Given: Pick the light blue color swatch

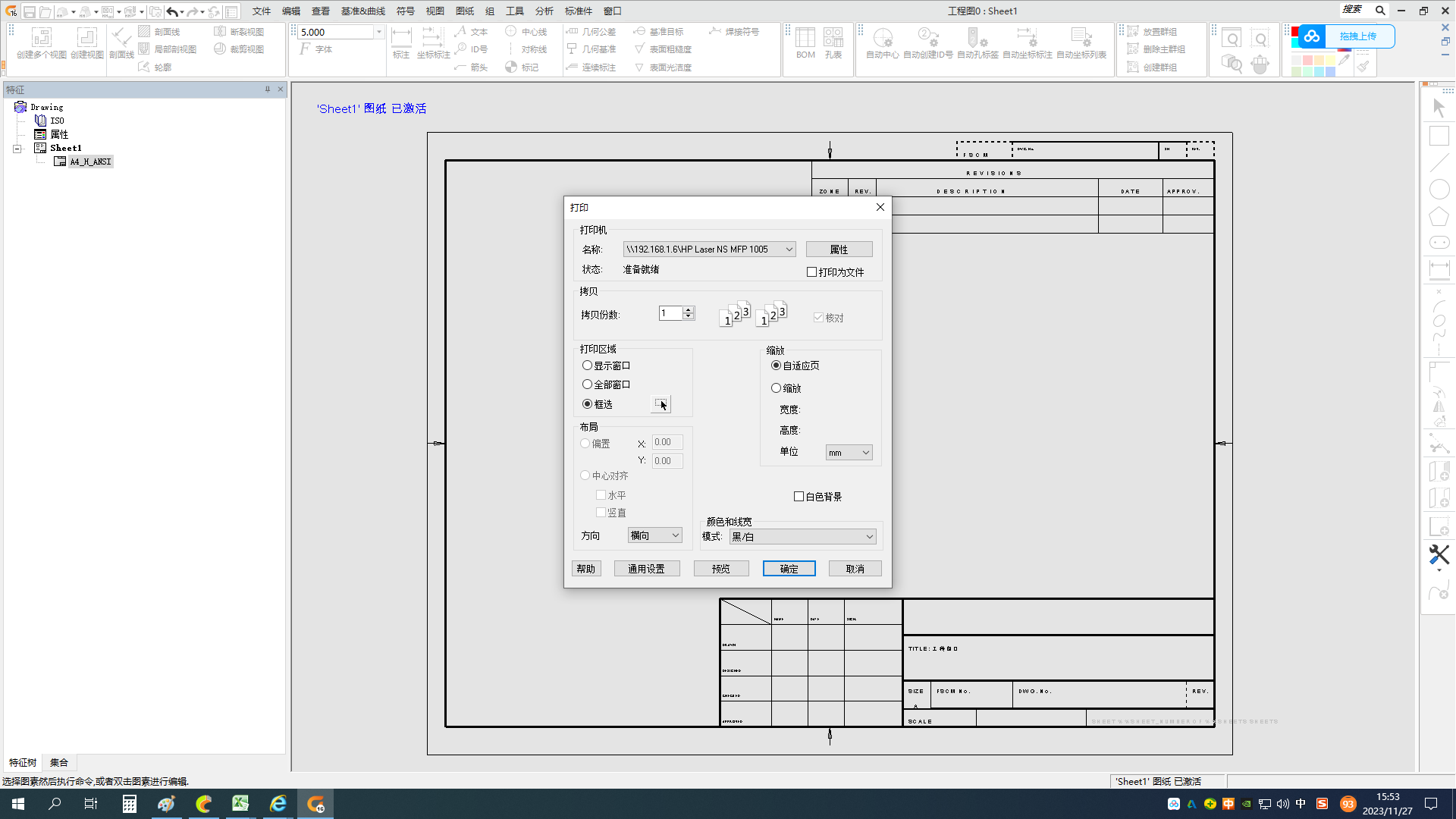Looking at the screenshot, I should click(x=1330, y=71).
